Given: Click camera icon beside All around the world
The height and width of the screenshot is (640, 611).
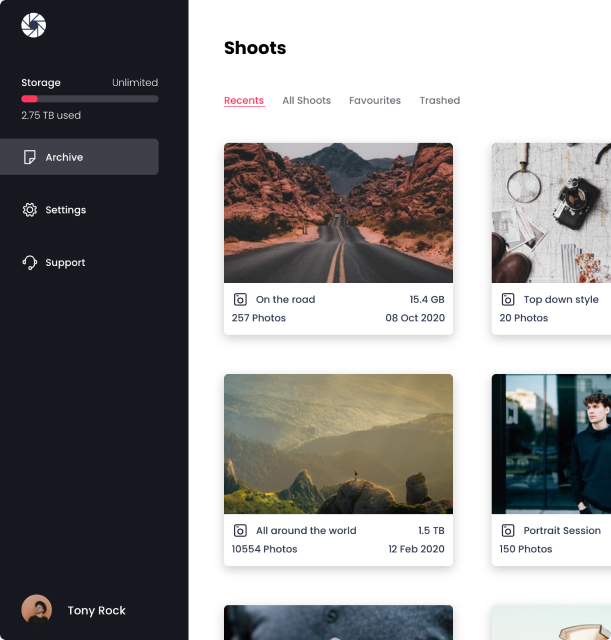Looking at the screenshot, I should (240, 531).
